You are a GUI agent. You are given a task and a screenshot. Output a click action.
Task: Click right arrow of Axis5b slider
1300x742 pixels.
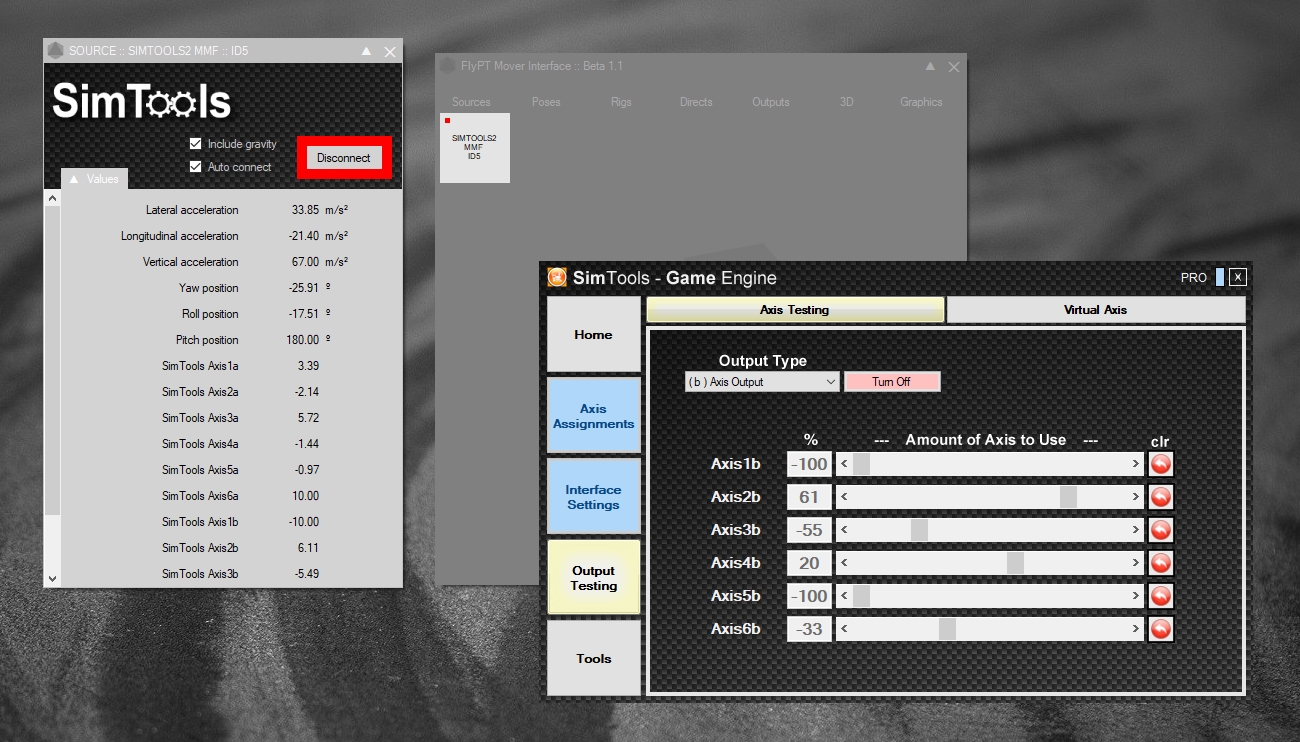[1136, 596]
